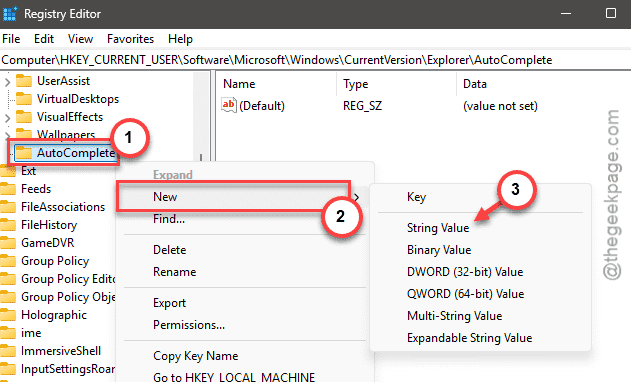Select the AutoComplete key in tree
Screen dimensions: 631x382
76,153
